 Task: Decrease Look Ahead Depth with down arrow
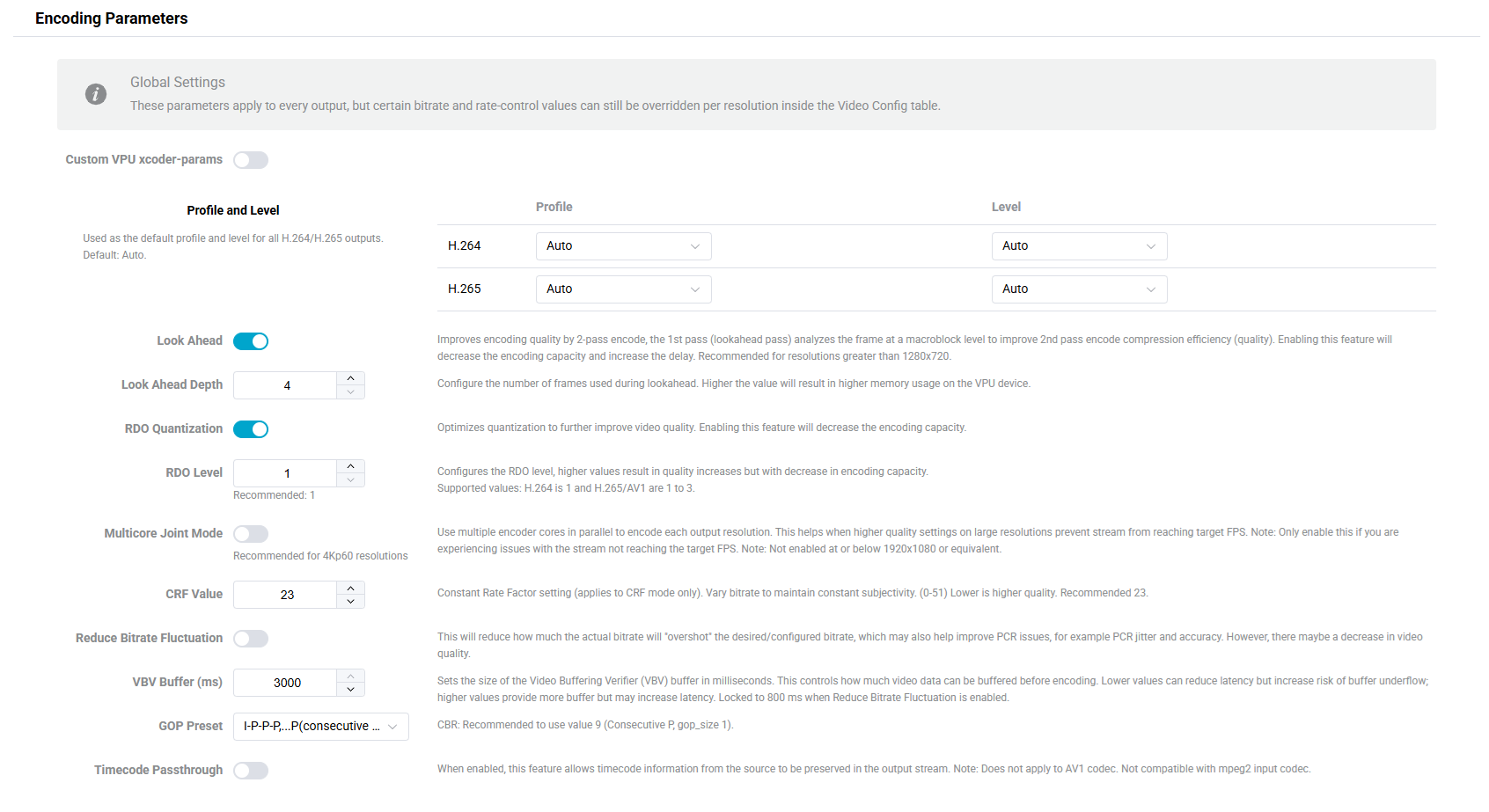point(350,392)
